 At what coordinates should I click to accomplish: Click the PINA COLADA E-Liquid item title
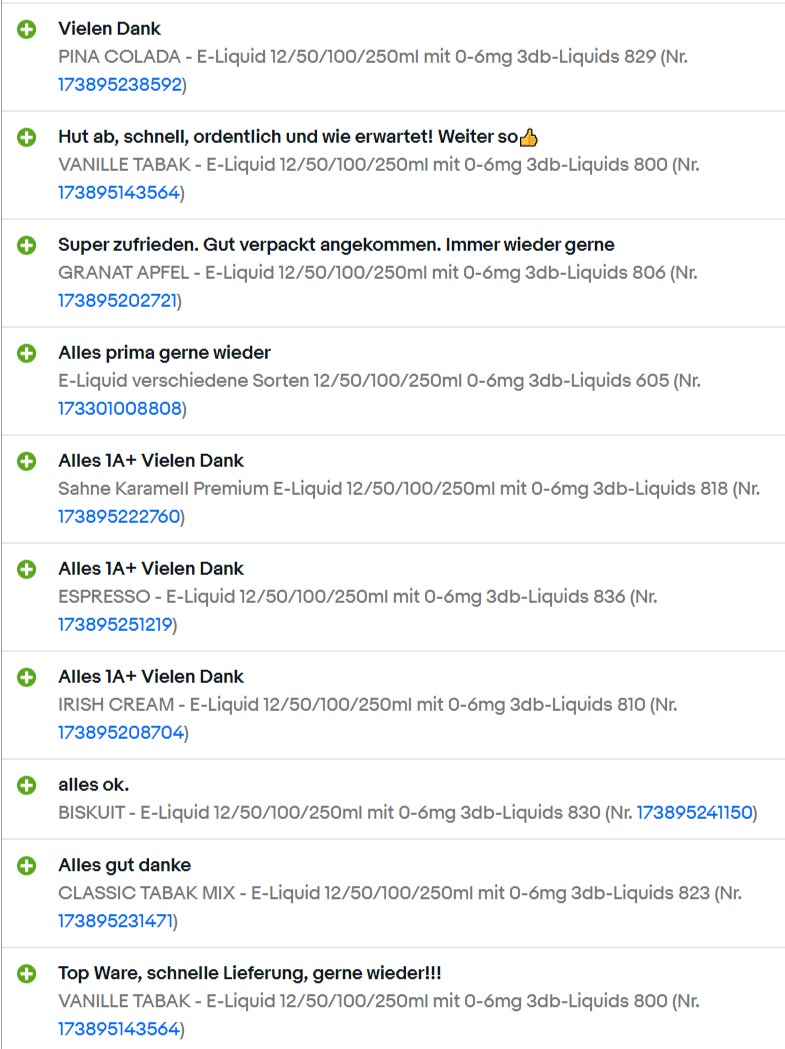[x=373, y=57]
